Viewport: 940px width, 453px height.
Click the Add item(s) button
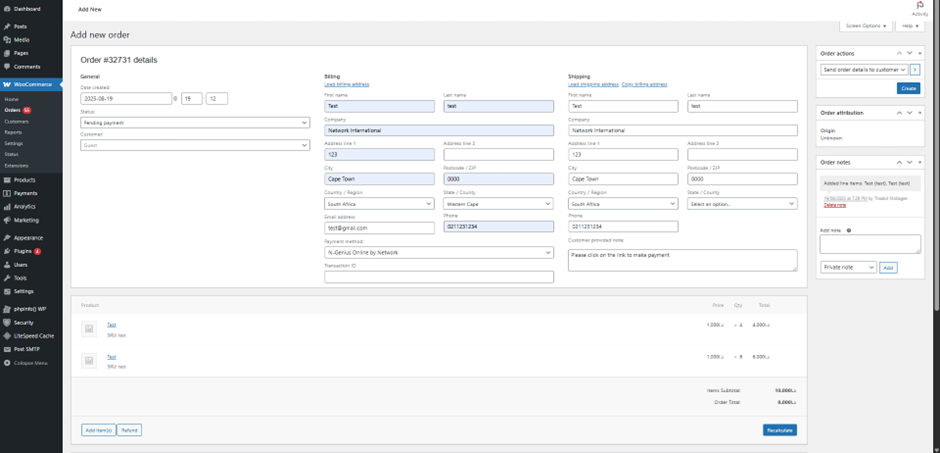pos(98,430)
